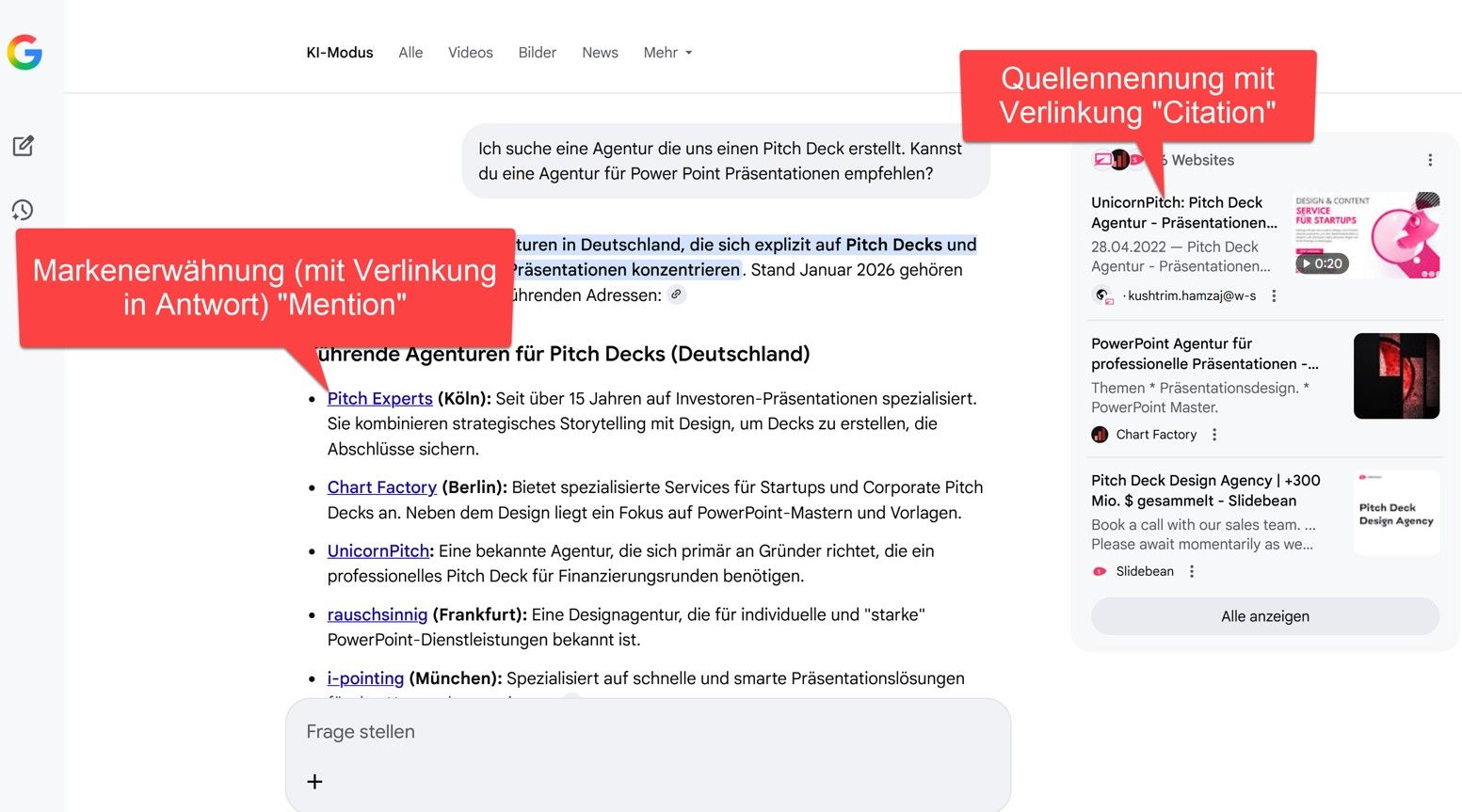This screenshot has height=812, width=1462.
Task: Click the Google logo icon
Action: coord(24,53)
